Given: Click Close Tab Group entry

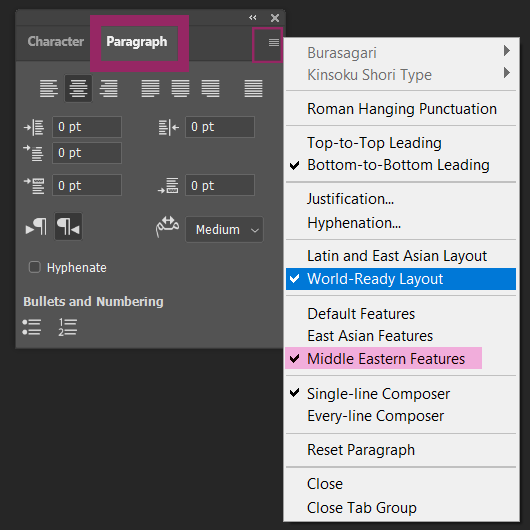Looking at the screenshot, I should click(401, 508).
